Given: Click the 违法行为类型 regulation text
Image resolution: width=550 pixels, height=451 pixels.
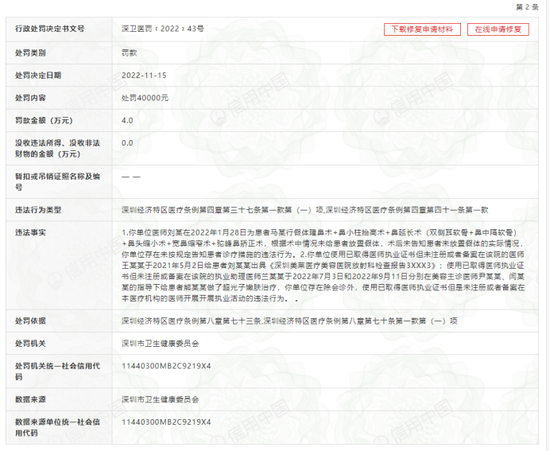Looking at the screenshot, I should click(x=305, y=210).
